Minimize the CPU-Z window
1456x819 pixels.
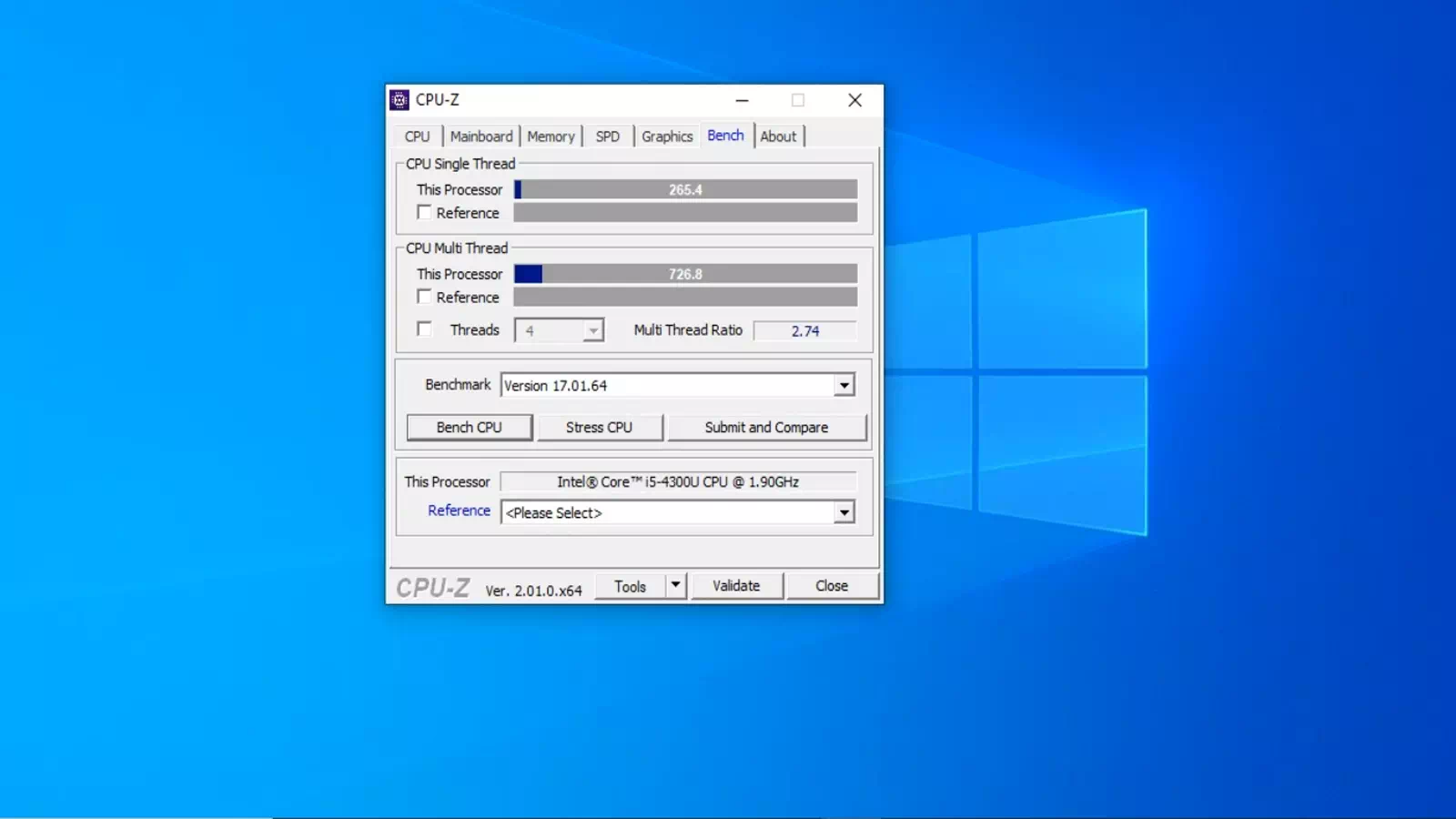[742, 100]
